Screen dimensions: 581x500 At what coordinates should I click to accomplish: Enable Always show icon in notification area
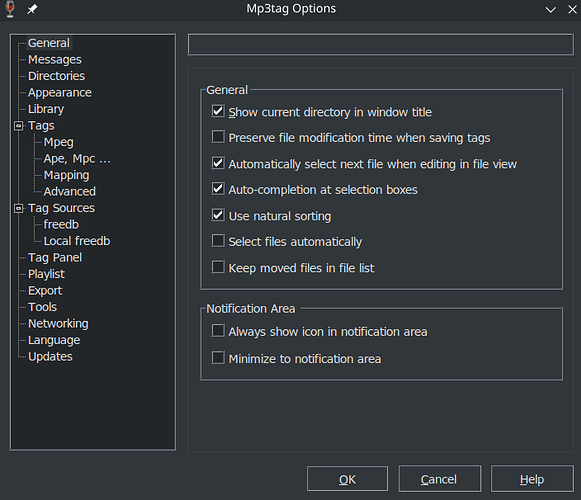point(218,330)
